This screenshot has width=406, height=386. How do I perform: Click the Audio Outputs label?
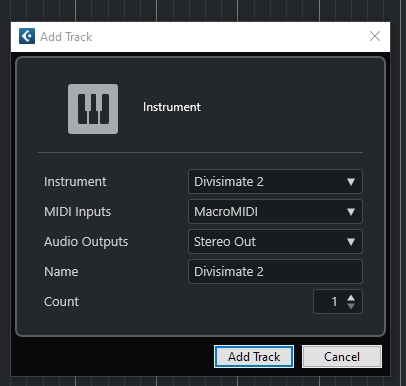coord(86,242)
